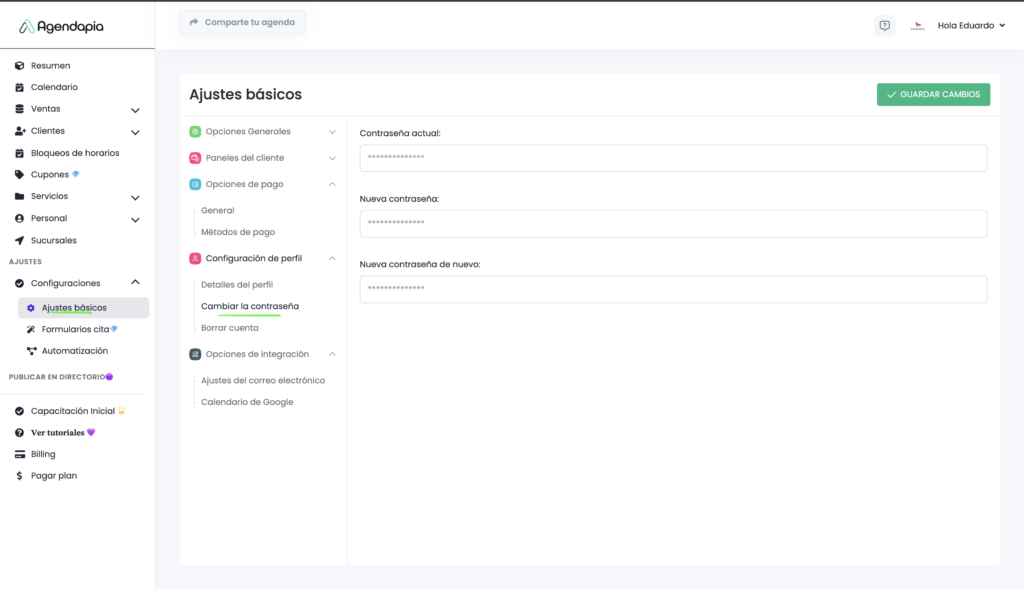The width and height of the screenshot is (1024, 589).
Task: Open Calendario de Google settings
Action: coord(247,402)
